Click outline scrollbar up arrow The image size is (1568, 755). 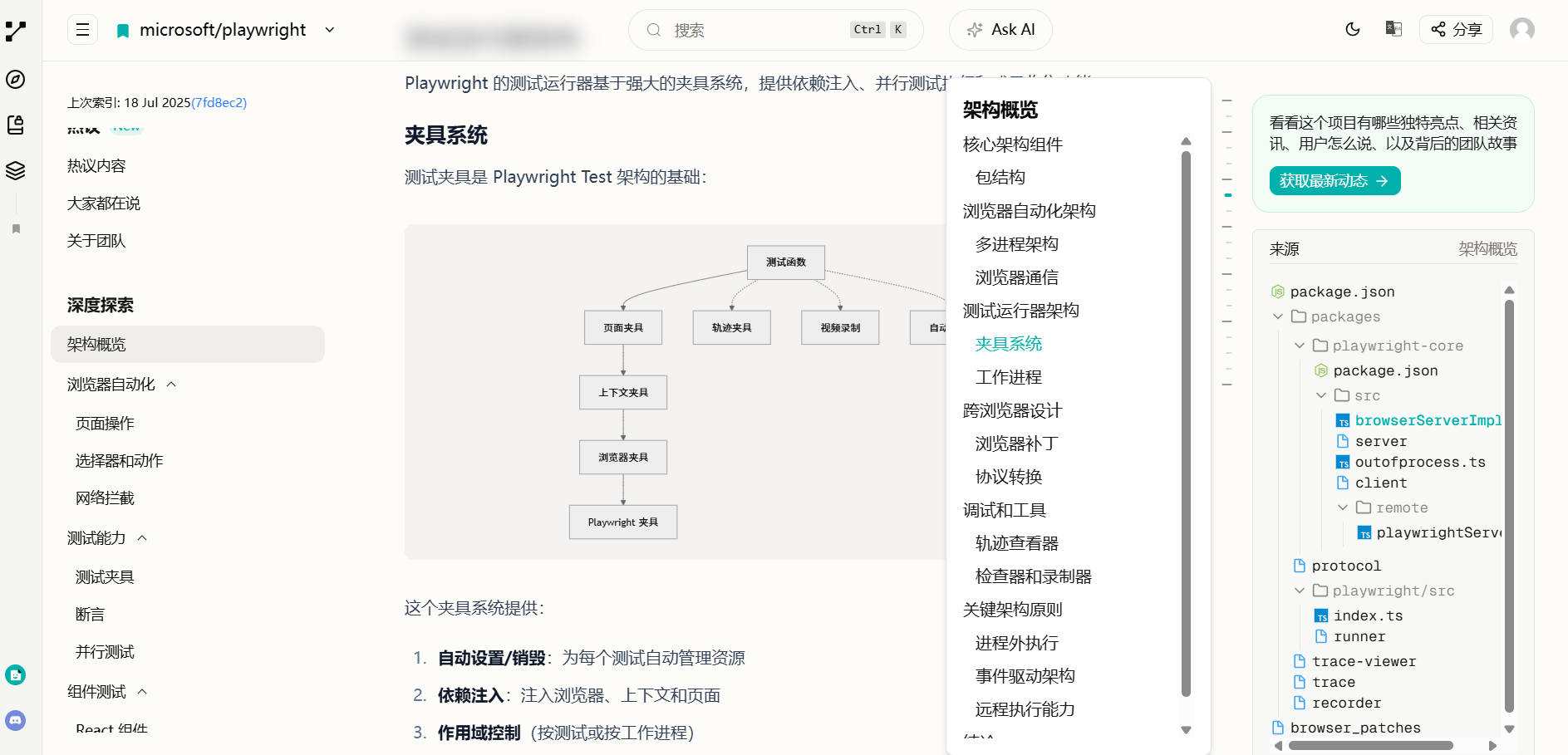pyautogui.click(x=1186, y=142)
